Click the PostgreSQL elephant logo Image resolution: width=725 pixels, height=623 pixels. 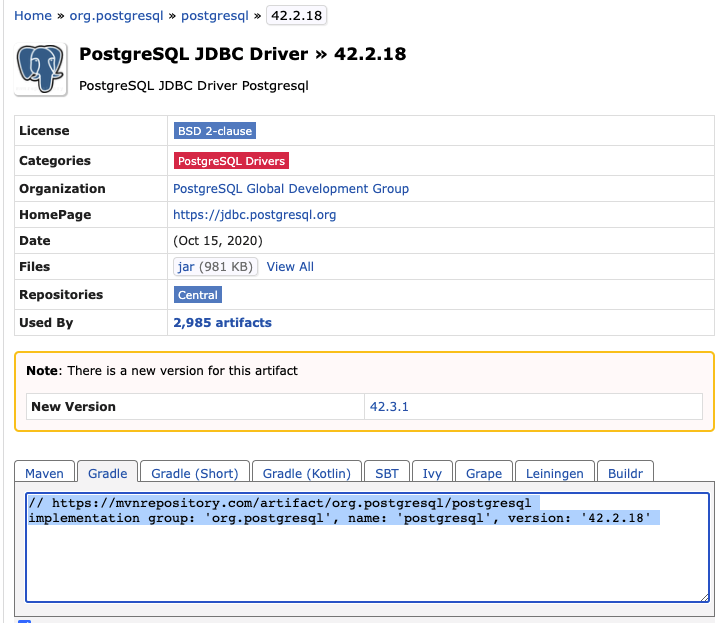41,69
